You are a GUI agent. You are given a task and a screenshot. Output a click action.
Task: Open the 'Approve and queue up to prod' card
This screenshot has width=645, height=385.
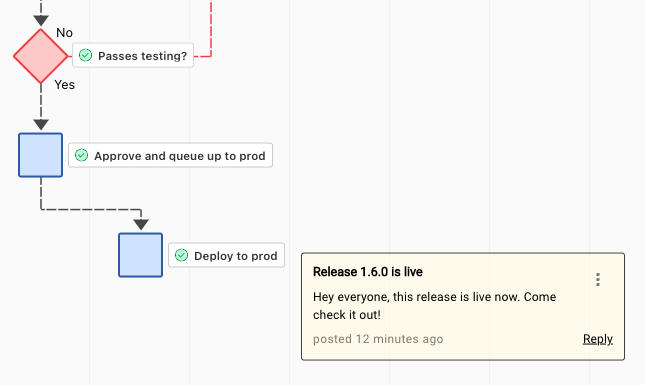[x=170, y=155]
